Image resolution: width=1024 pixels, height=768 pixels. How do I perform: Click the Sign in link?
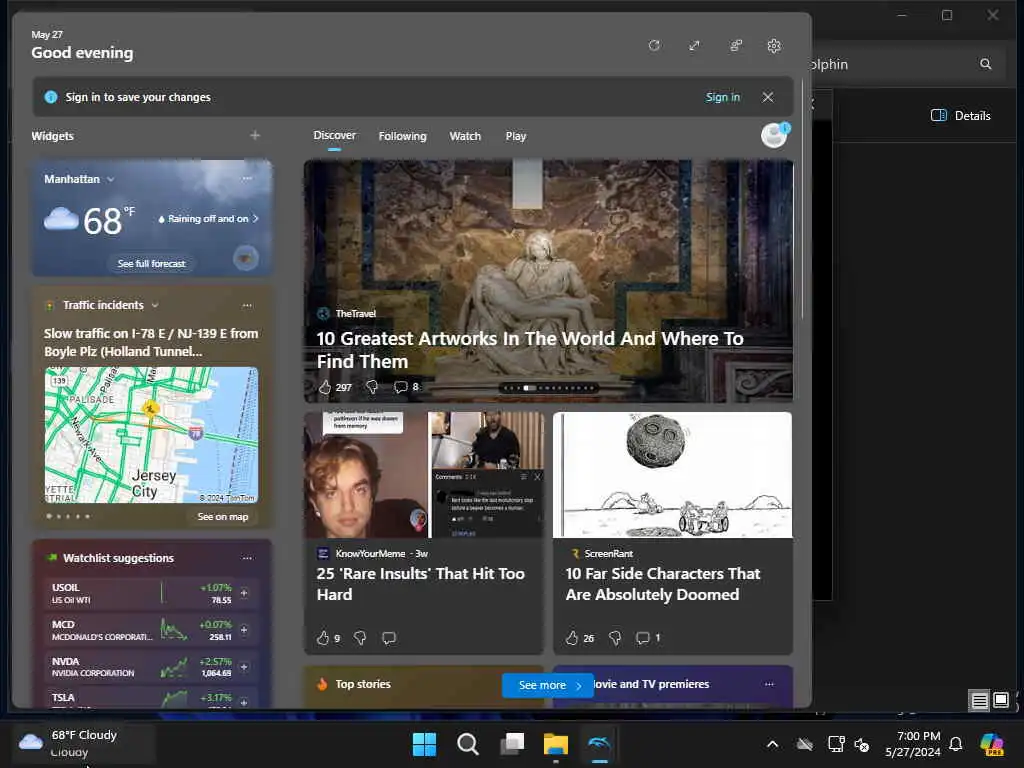tap(722, 97)
